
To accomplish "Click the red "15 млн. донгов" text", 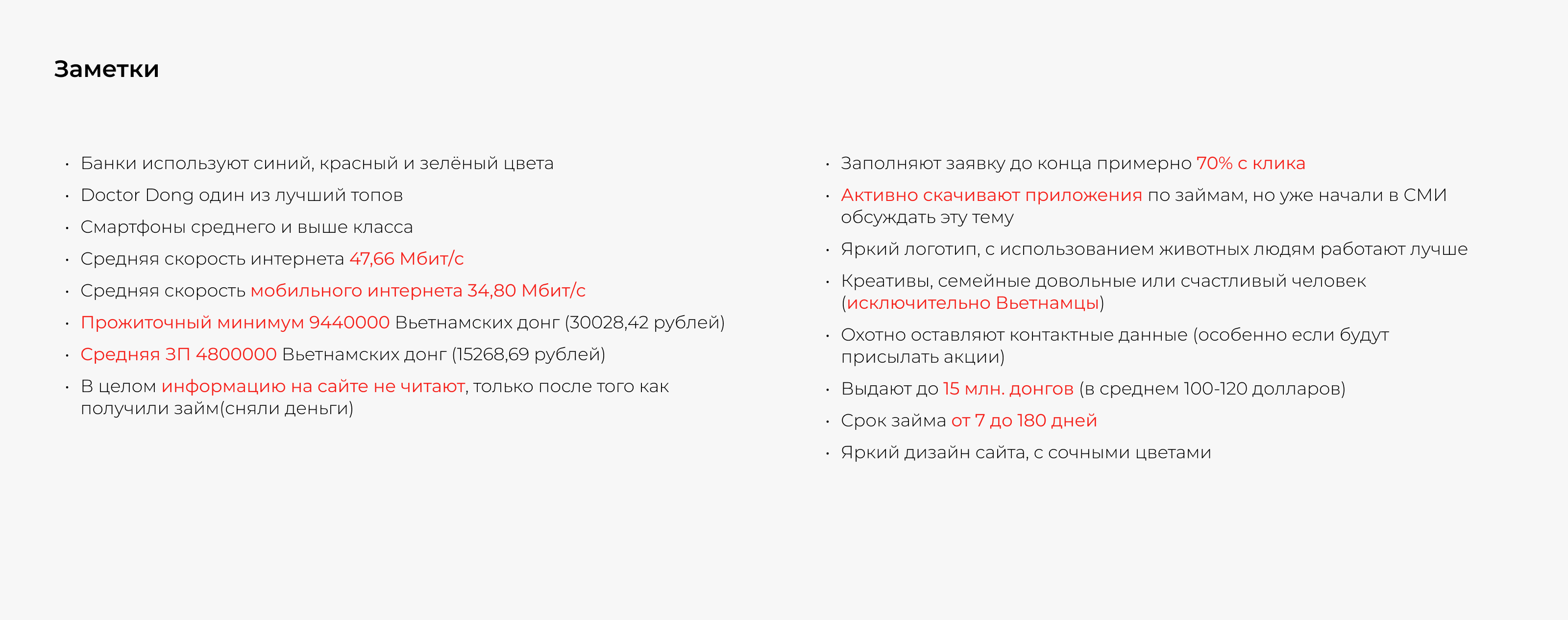I will 1008,389.
